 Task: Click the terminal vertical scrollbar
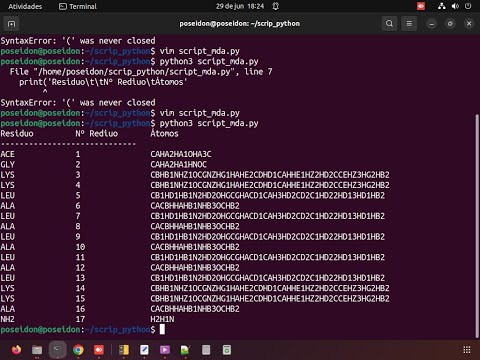pos(477,226)
